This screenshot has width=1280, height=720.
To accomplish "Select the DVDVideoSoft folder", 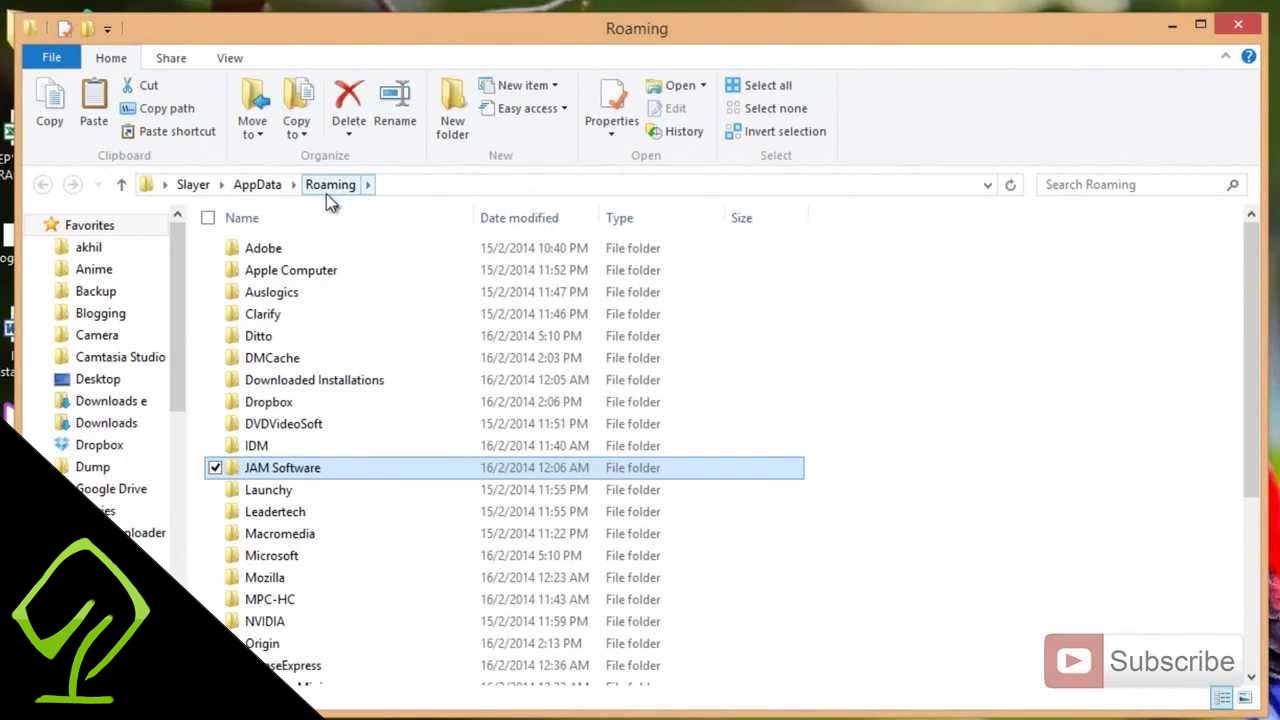I will pos(283,424).
